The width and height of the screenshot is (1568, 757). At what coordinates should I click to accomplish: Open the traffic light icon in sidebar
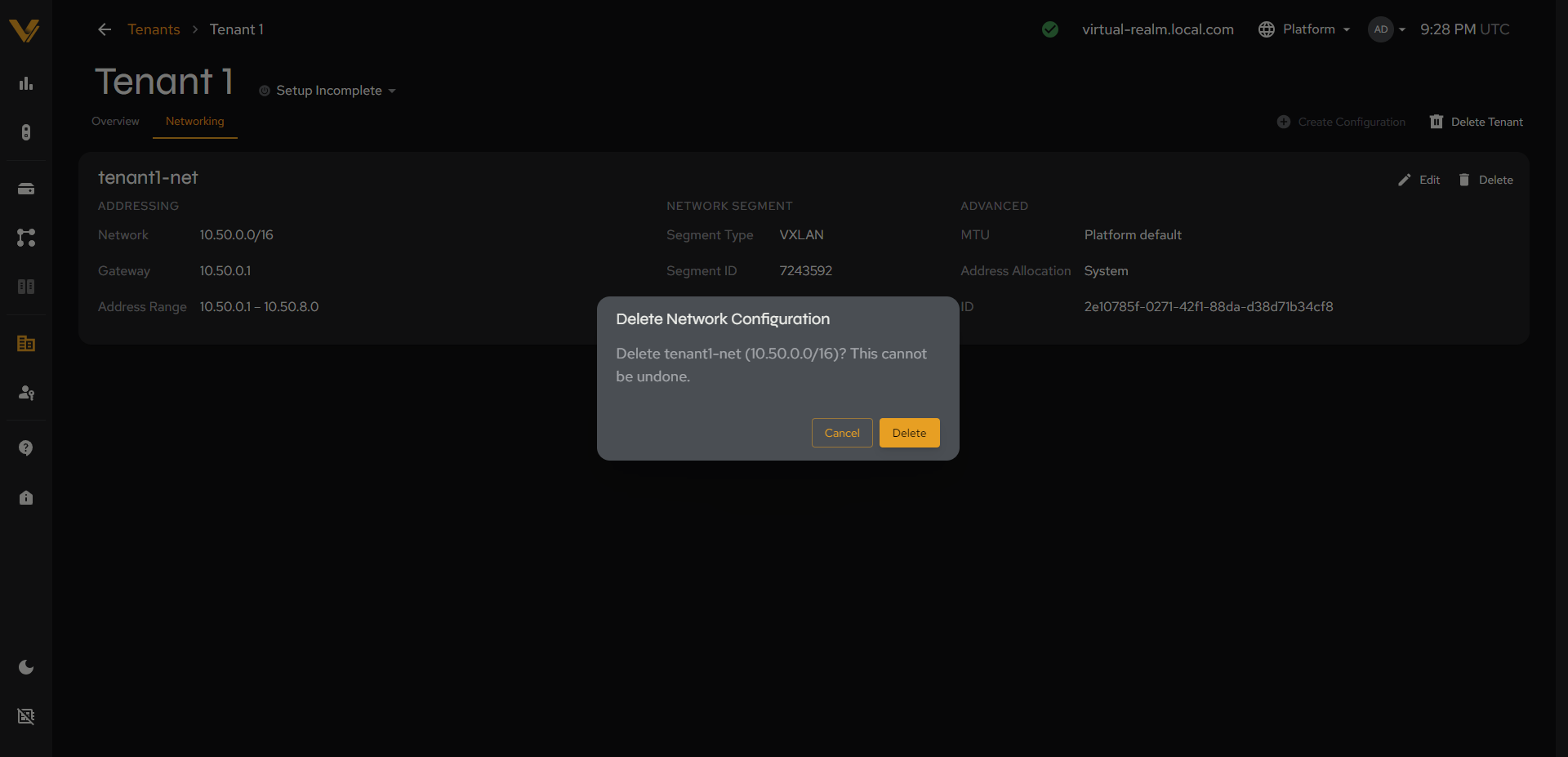(26, 132)
